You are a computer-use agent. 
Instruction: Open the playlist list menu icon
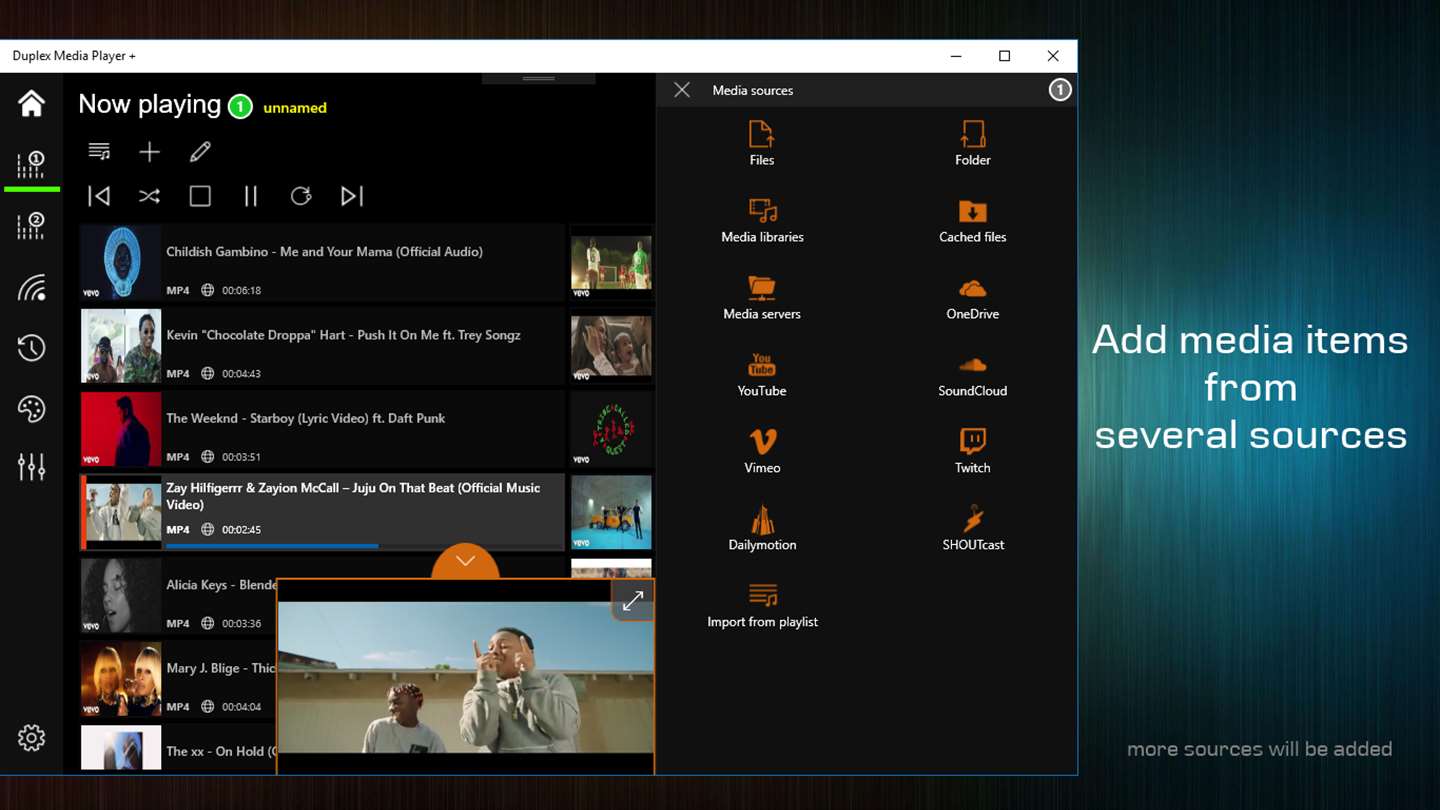pos(99,151)
